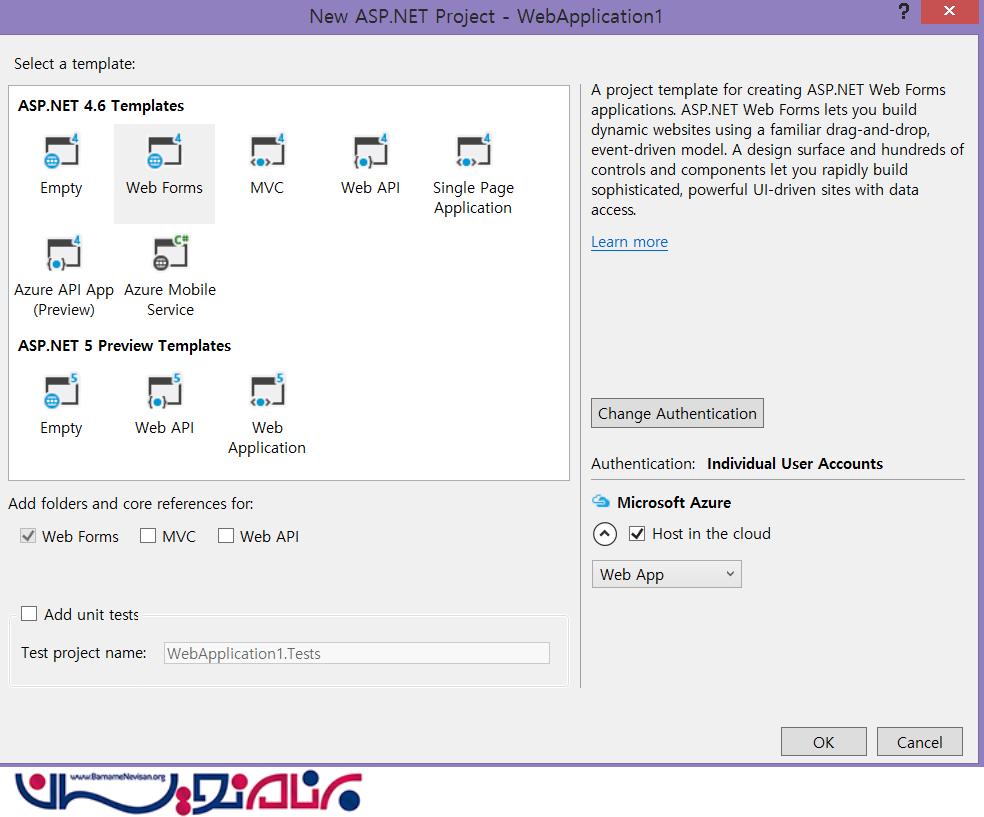Viewport: 984px width, 817px height.
Task: Click the Cancel button
Action: 919,742
